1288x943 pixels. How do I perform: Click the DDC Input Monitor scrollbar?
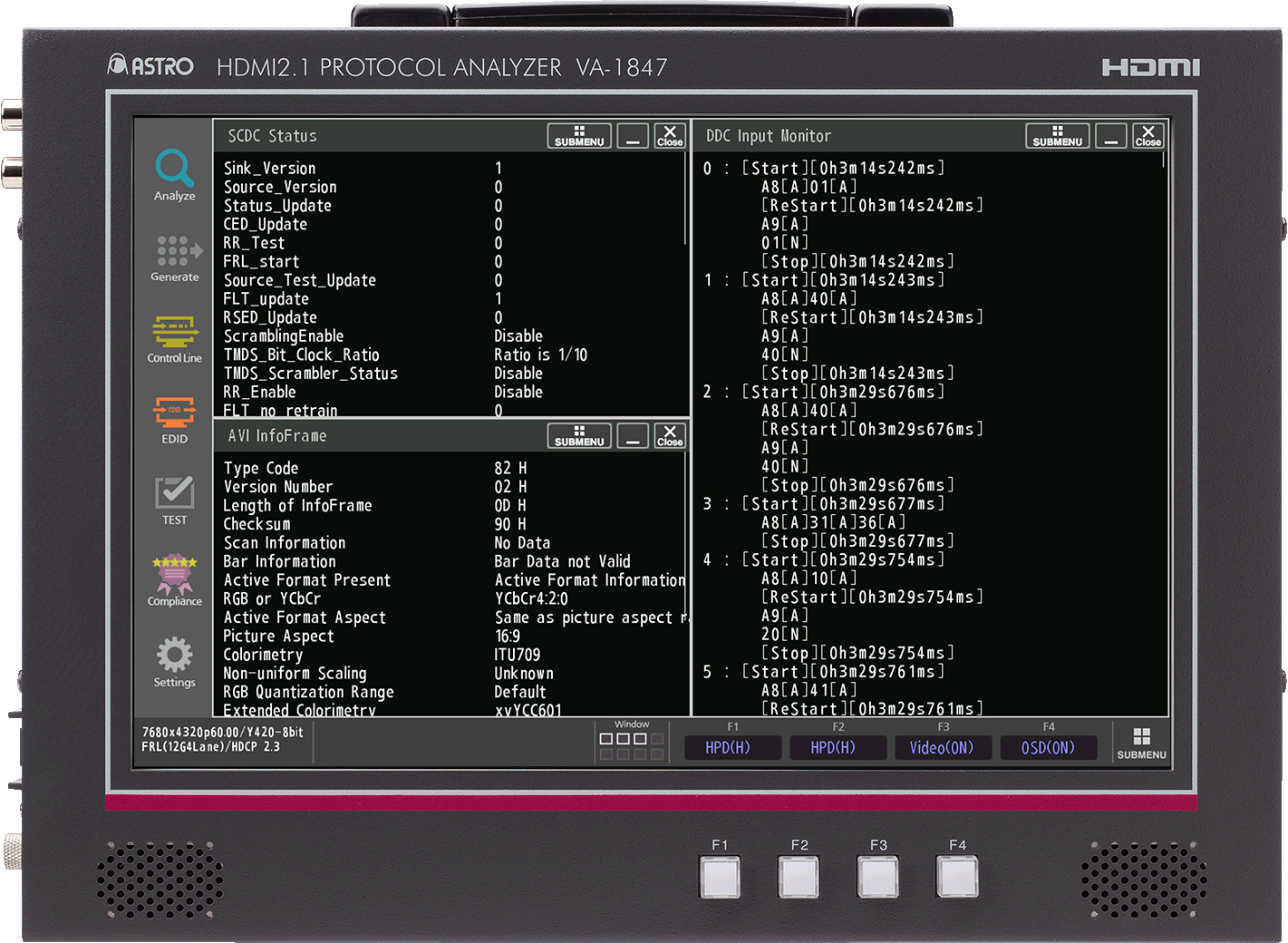(x=1164, y=160)
